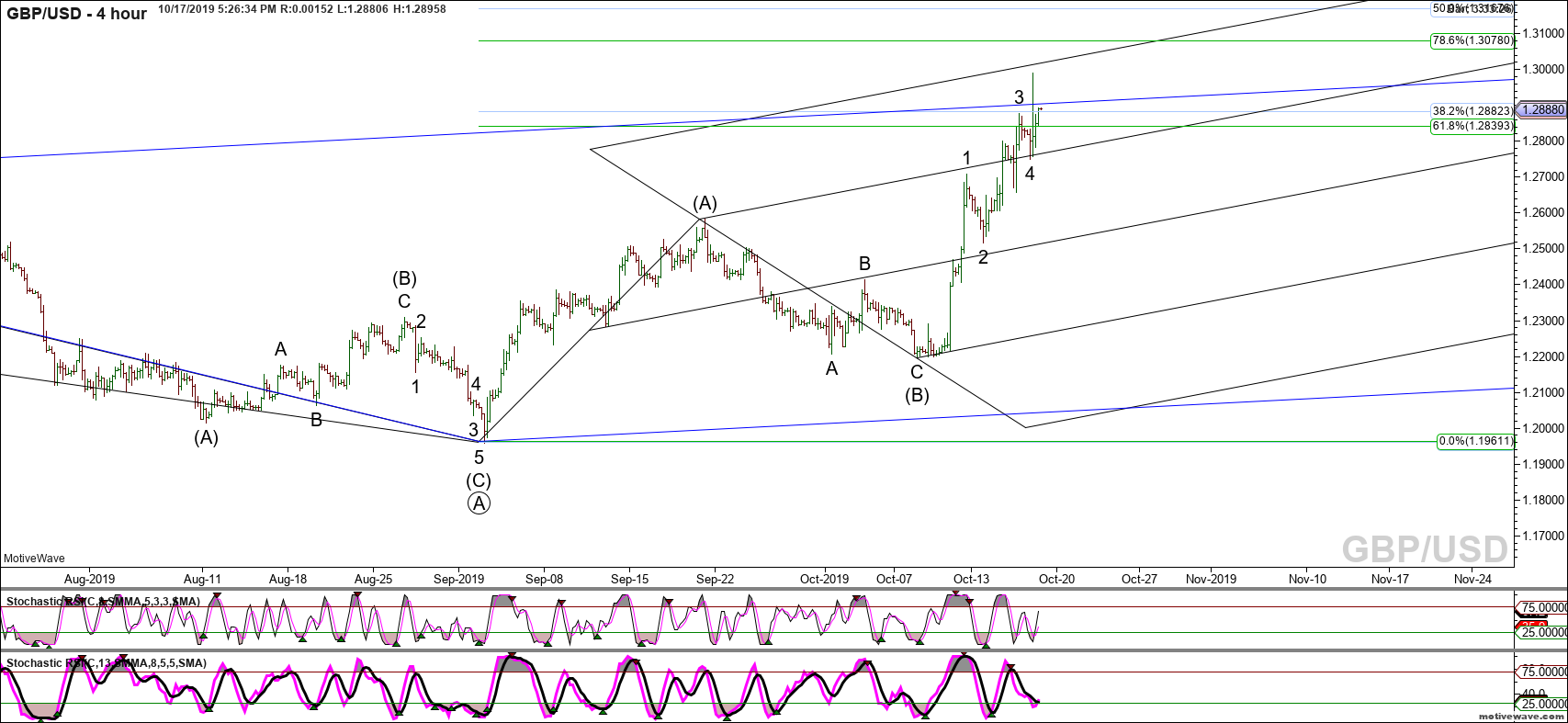Select the 78.6%(1.30780) Fibonacci level label
The height and width of the screenshot is (723, 1568).
click(1472, 40)
